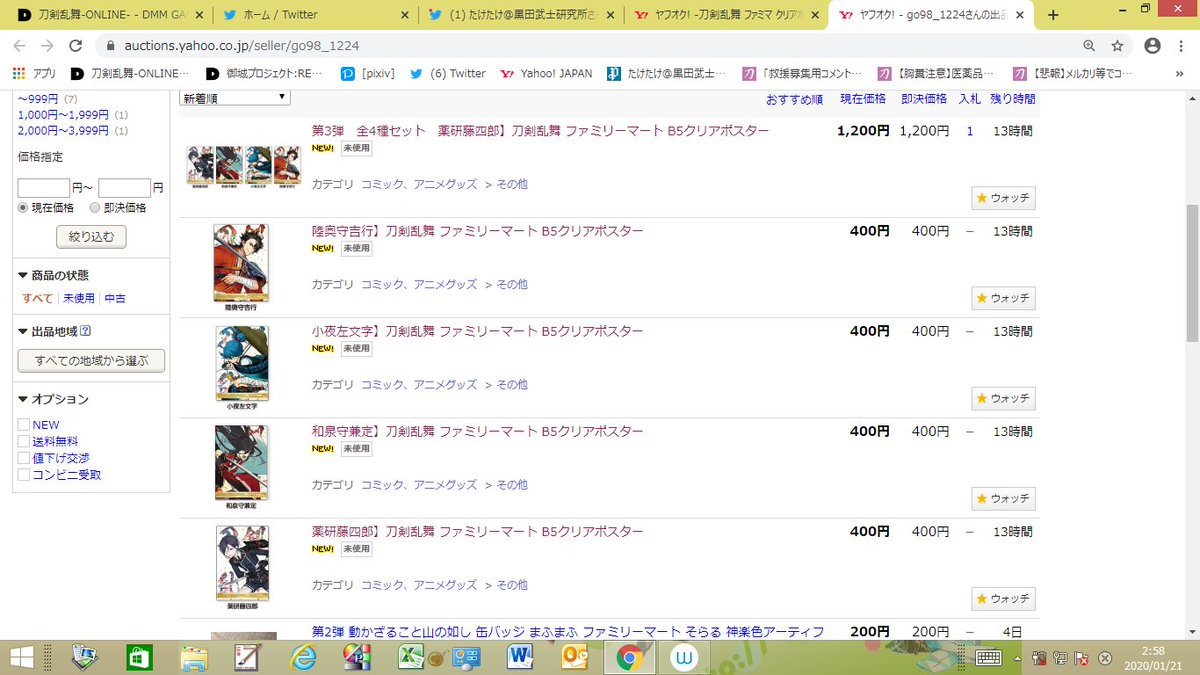Image resolution: width=1200 pixels, height=675 pixels.
Task: Open 第2弾 動かざること山の如し 缶バッジ listing
Action: [568, 631]
